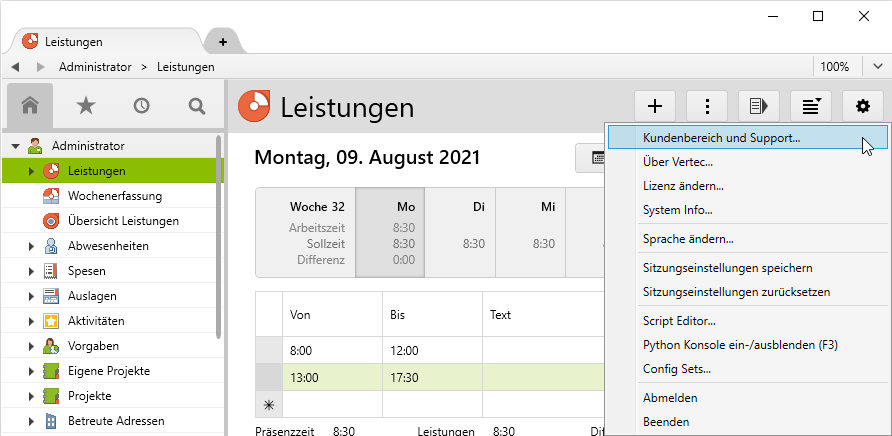Click the plus button to add new entry

coord(656,106)
